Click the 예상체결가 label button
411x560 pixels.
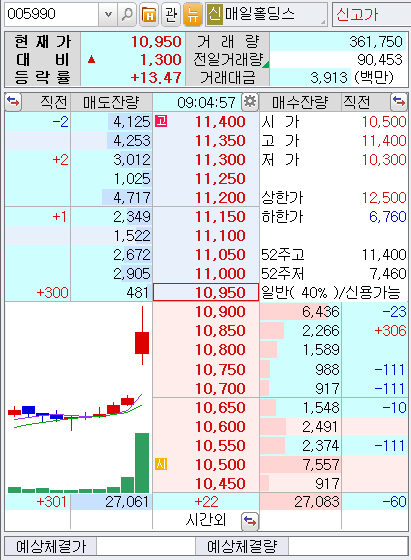click(51, 546)
